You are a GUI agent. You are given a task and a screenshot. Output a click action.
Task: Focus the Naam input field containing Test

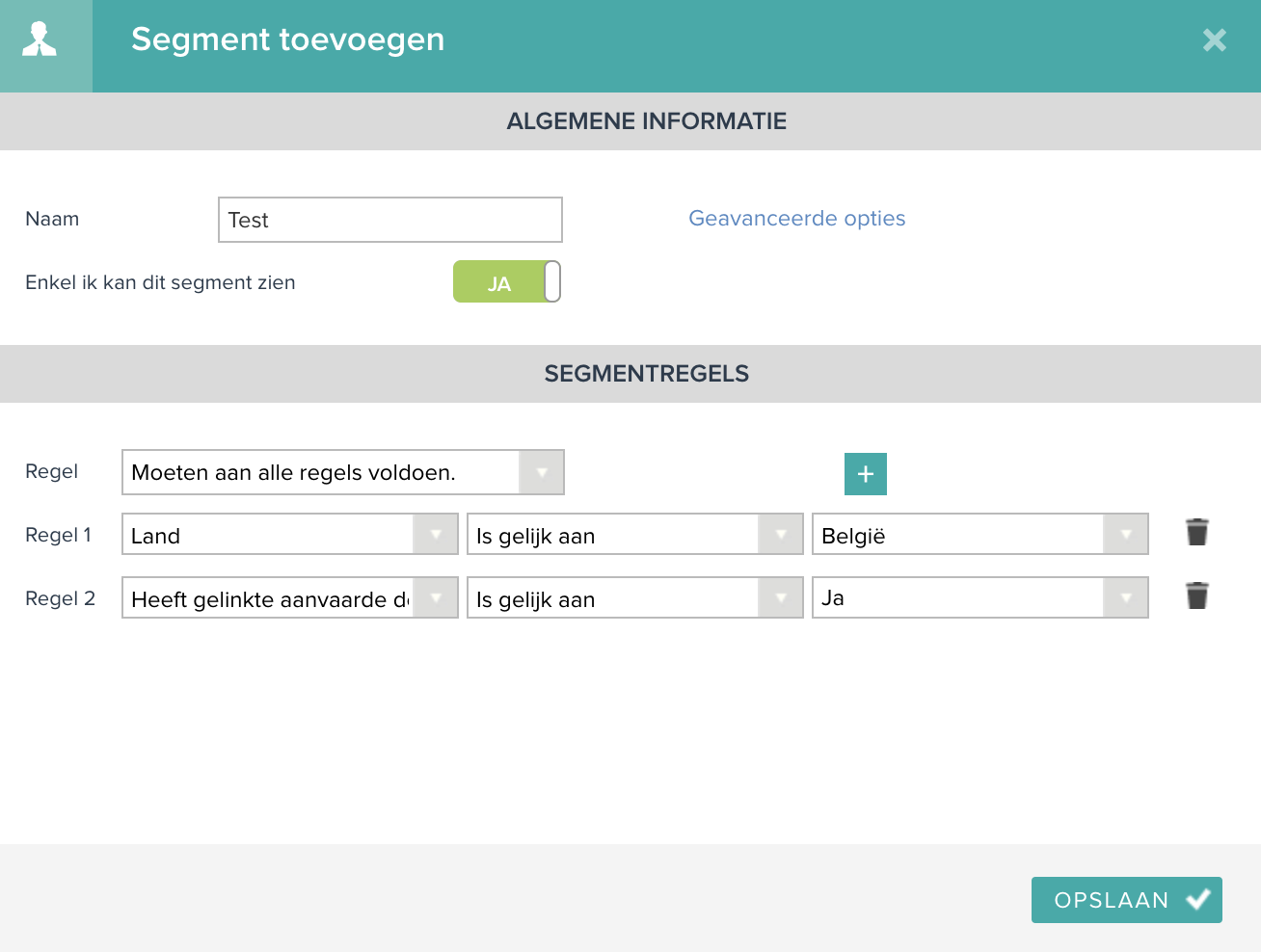(x=390, y=220)
